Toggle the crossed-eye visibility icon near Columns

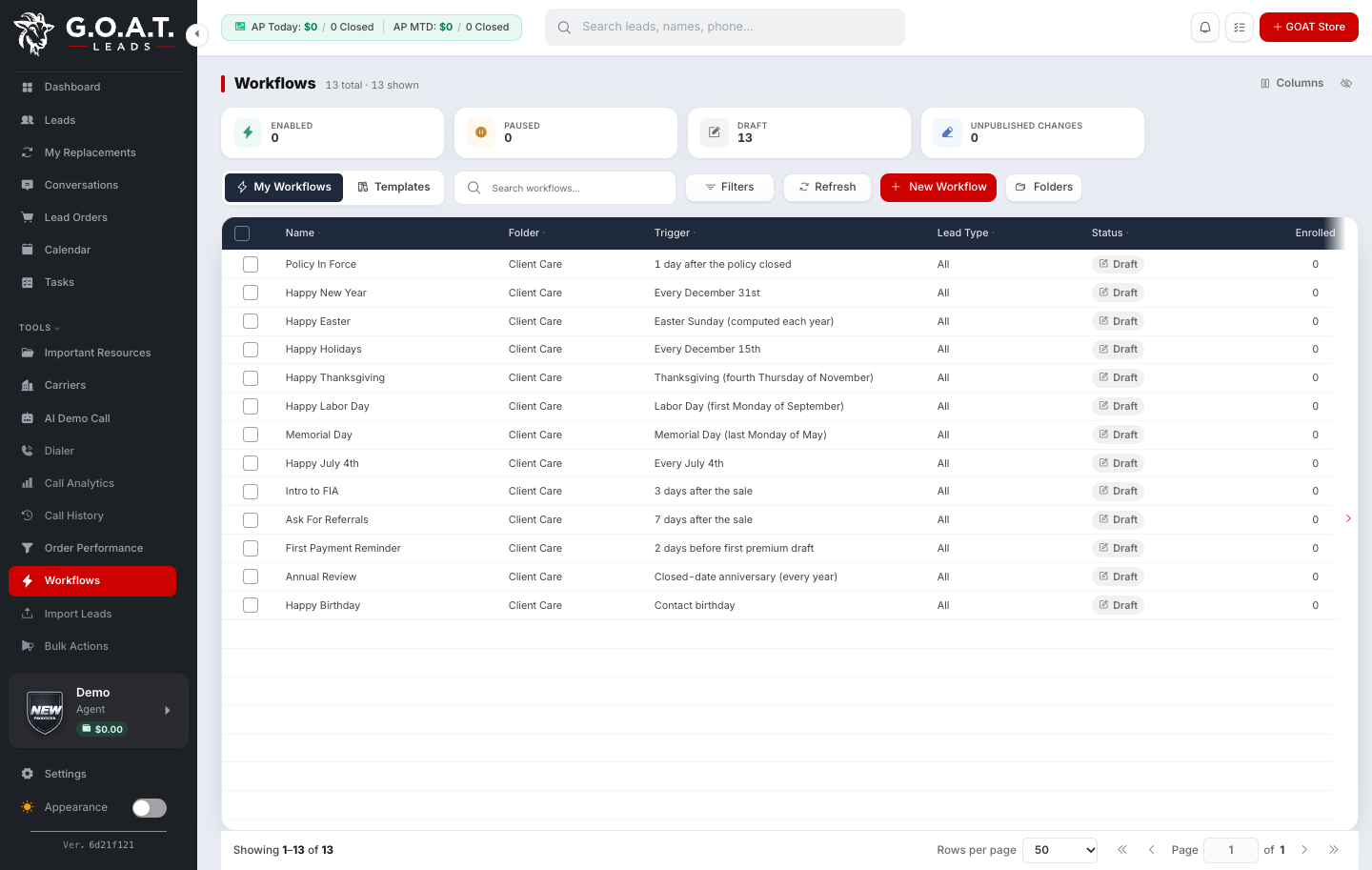point(1346,84)
